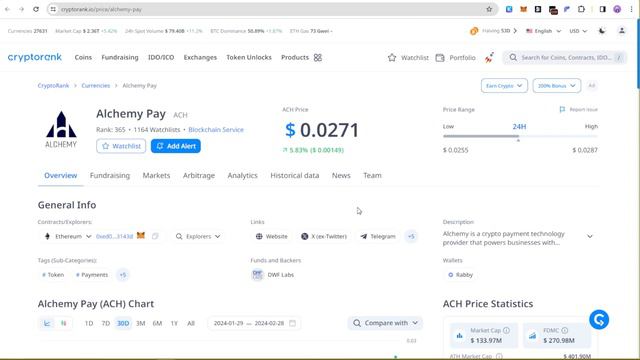Switch to Markets tab
The height and width of the screenshot is (360, 640).
(156, 176)
